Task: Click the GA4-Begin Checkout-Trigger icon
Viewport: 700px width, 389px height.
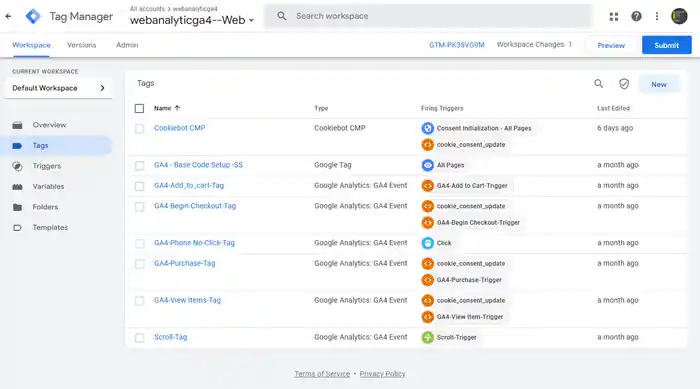Action: (428, 222)
